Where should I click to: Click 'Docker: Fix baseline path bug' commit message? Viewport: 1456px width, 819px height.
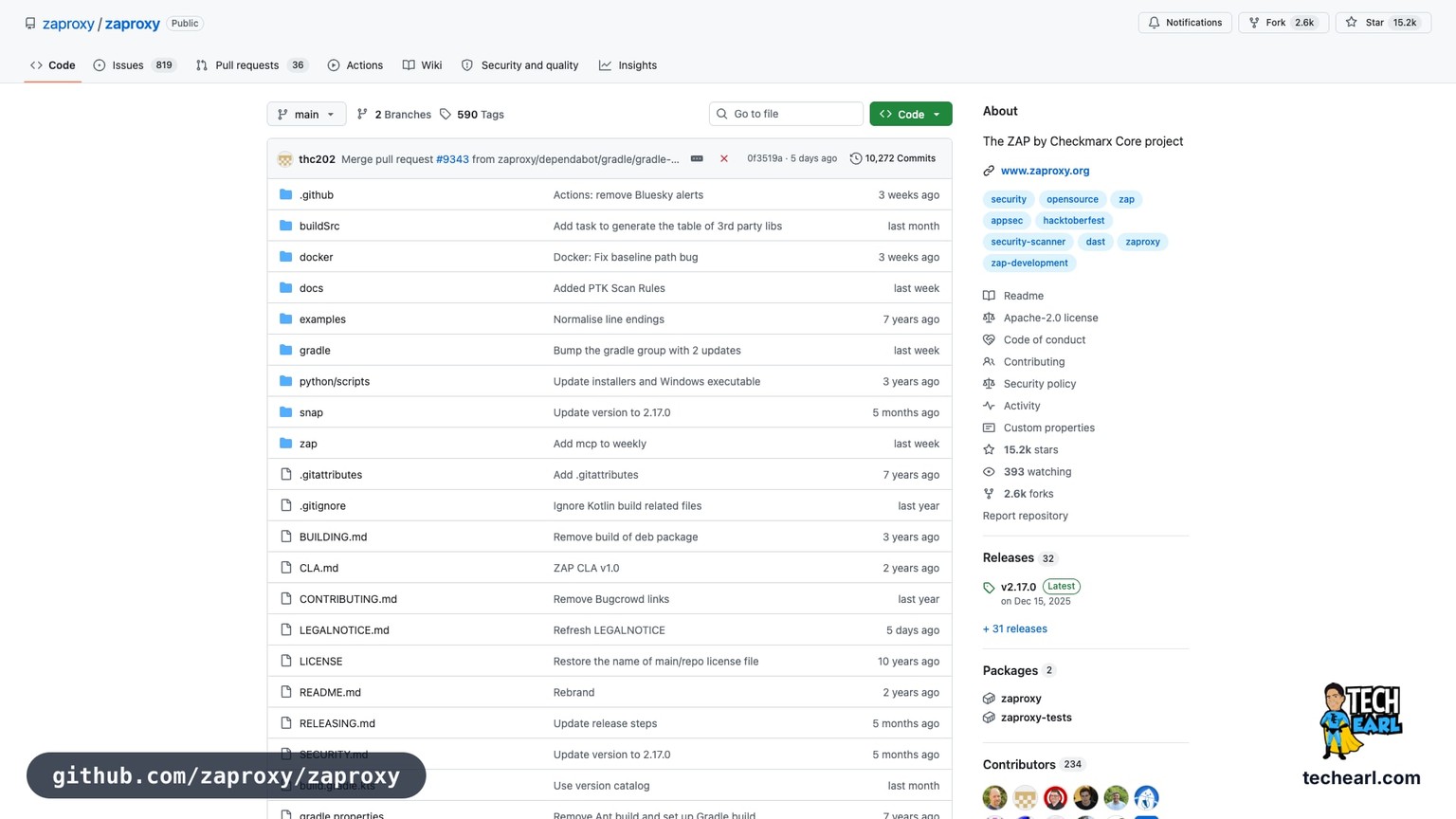click(x=626, y=257)
